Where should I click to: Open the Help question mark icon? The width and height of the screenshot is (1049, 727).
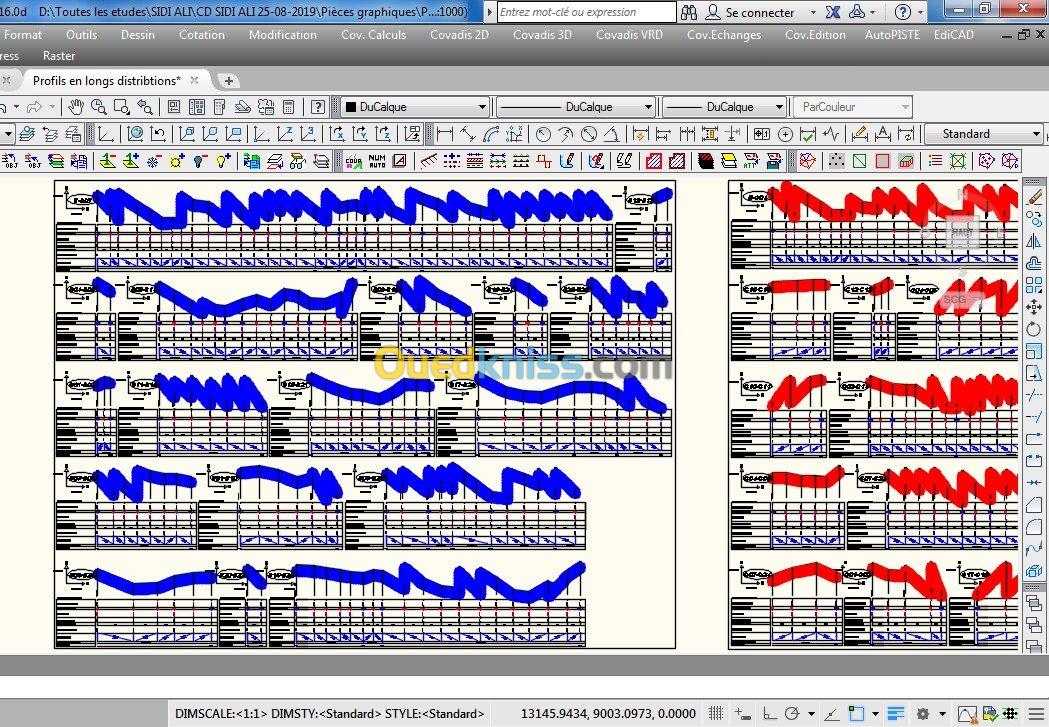(318, 107)
